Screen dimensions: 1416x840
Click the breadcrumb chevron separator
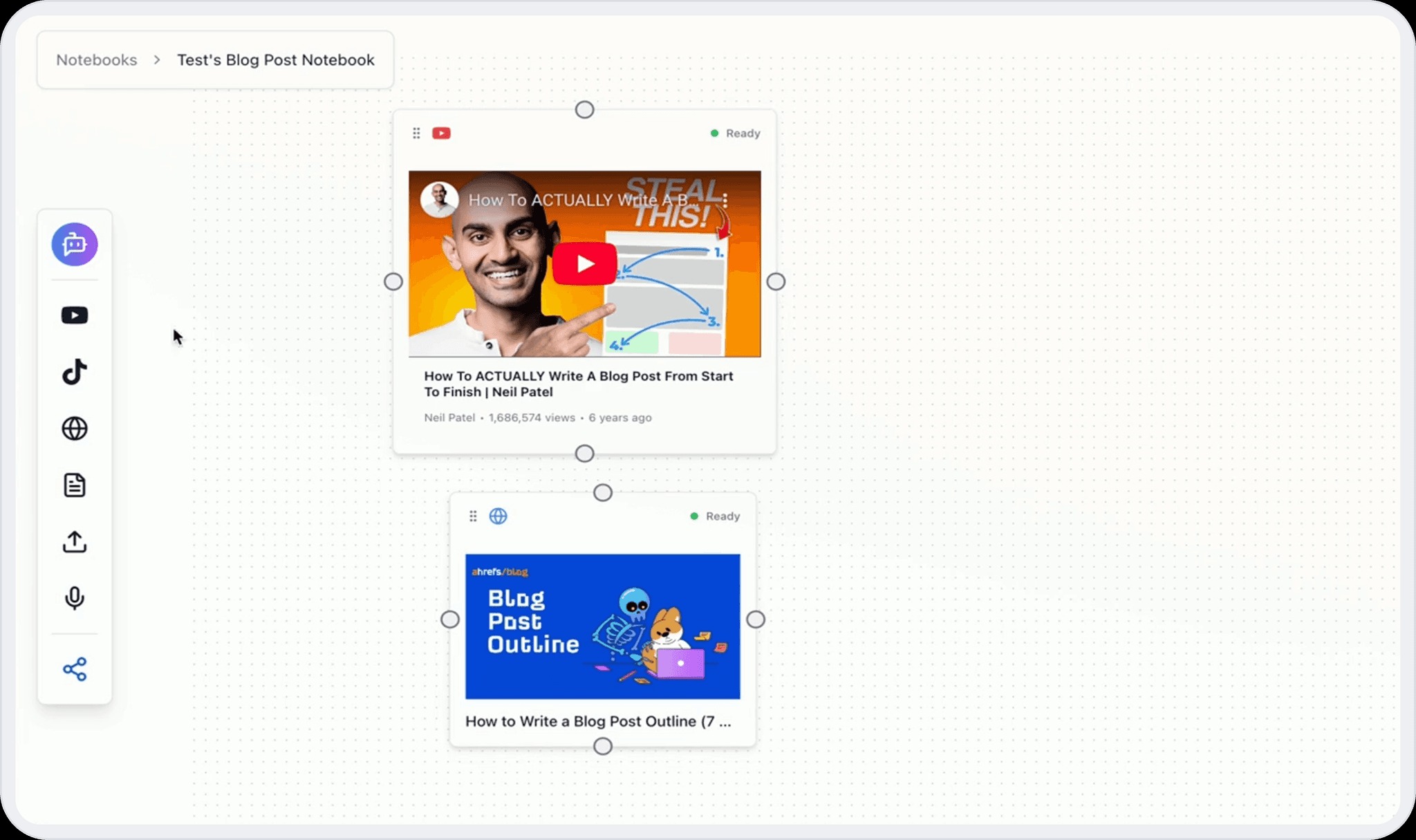(157, 60)
